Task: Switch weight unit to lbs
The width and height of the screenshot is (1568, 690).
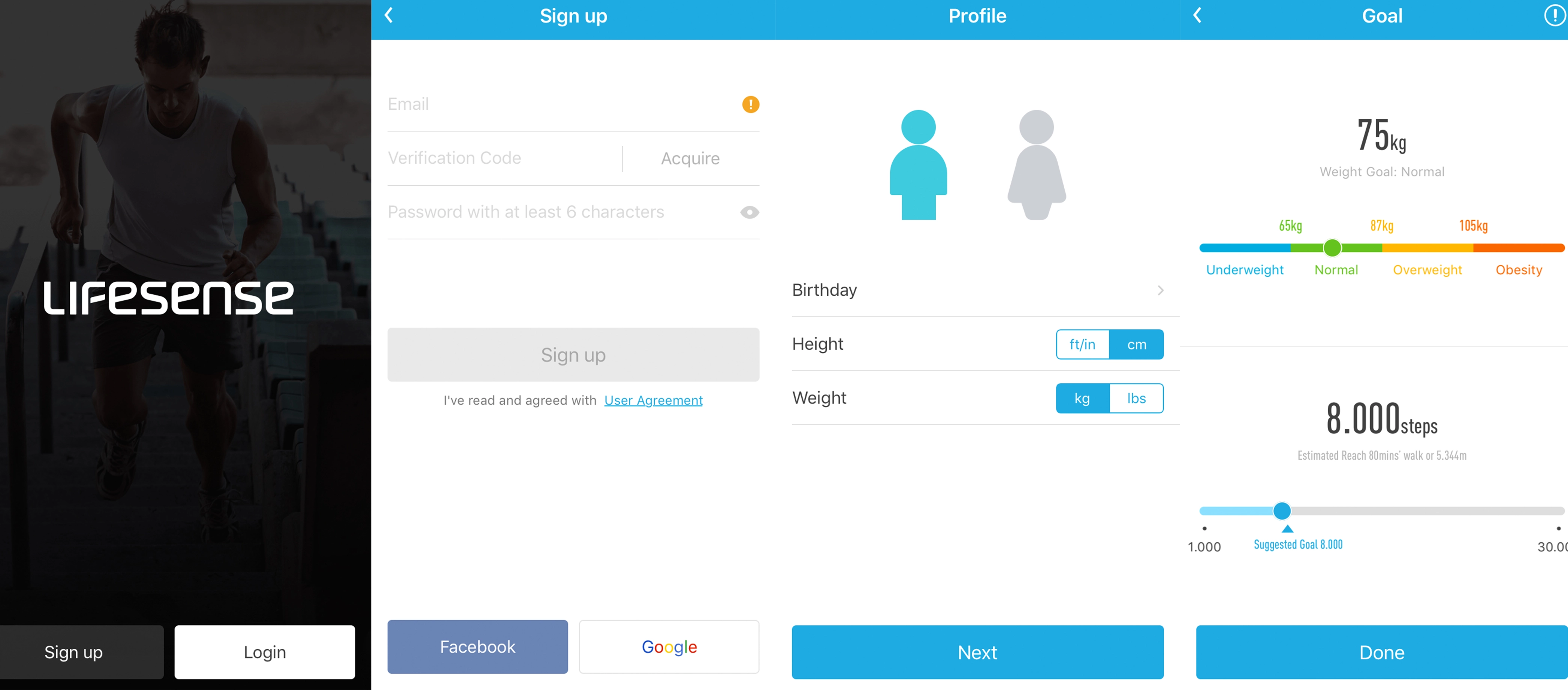Action: coord(1136,399)
